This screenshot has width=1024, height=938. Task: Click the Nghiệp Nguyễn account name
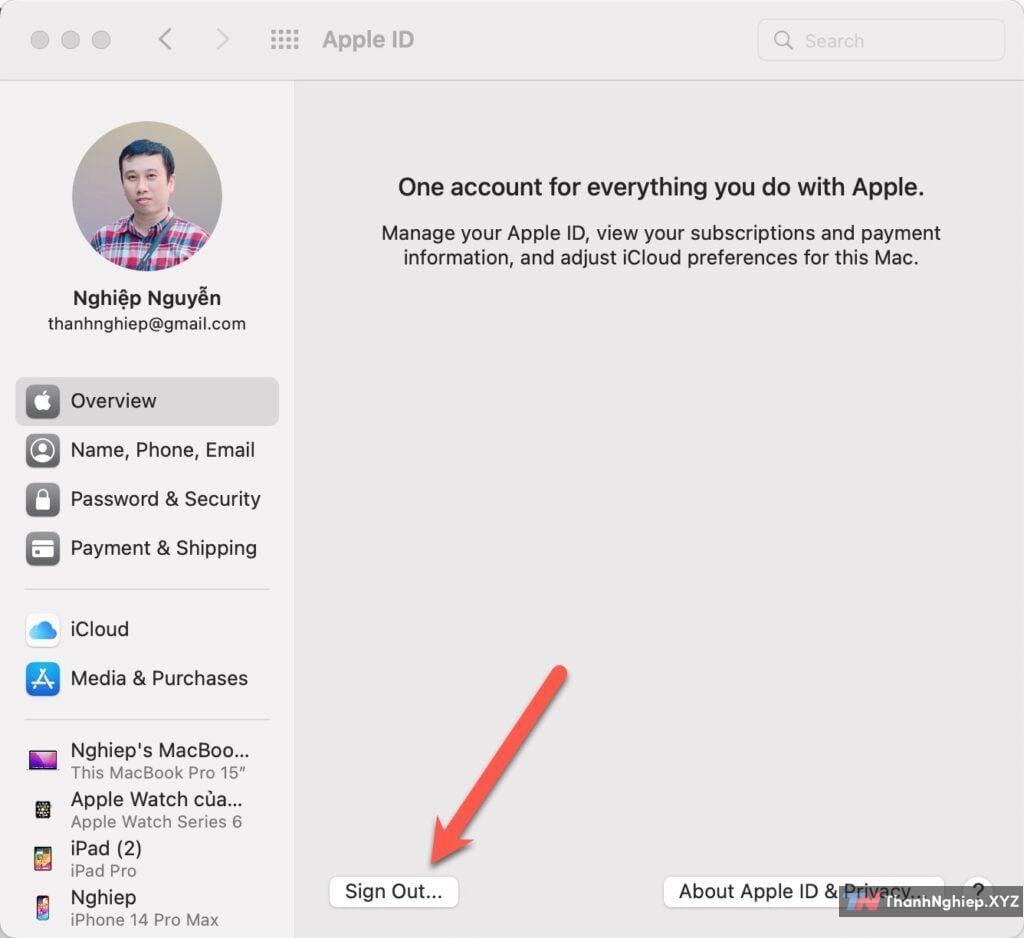147,298
